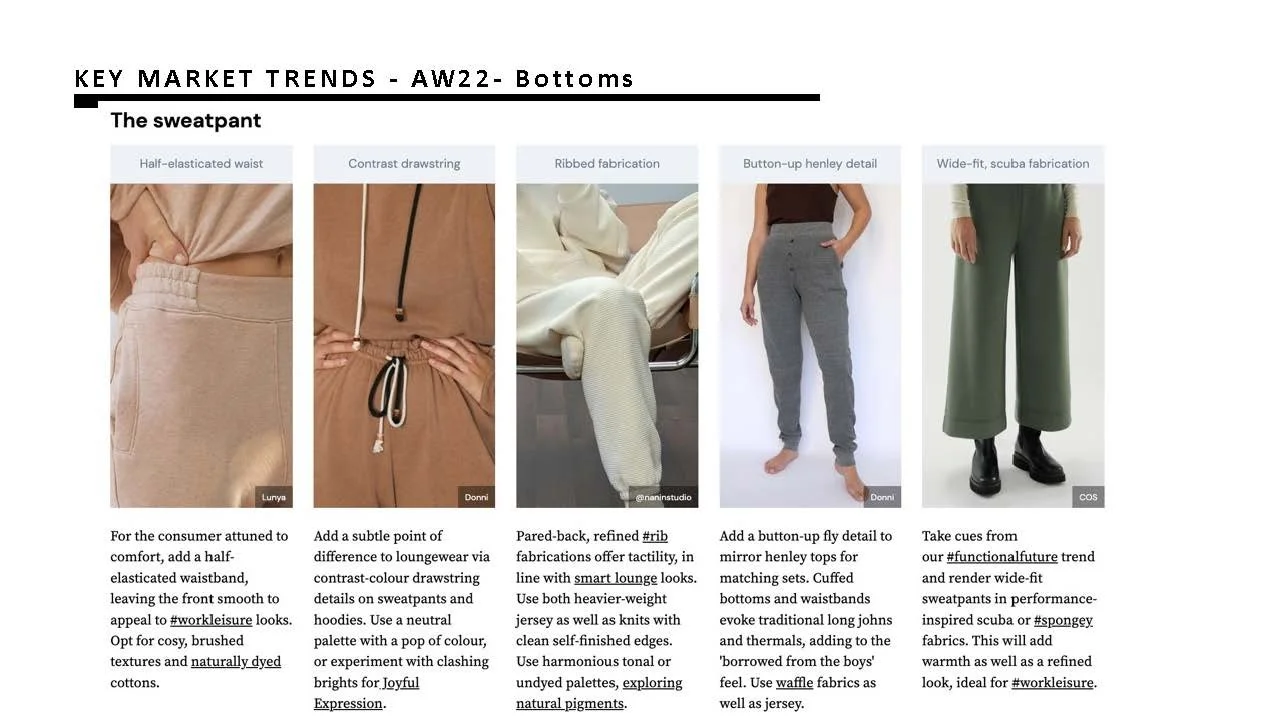Image resolution: width=1280 pixels, height=720 pixels.
Task: Click the Key Market Trends title
Action: pos(354,78)
